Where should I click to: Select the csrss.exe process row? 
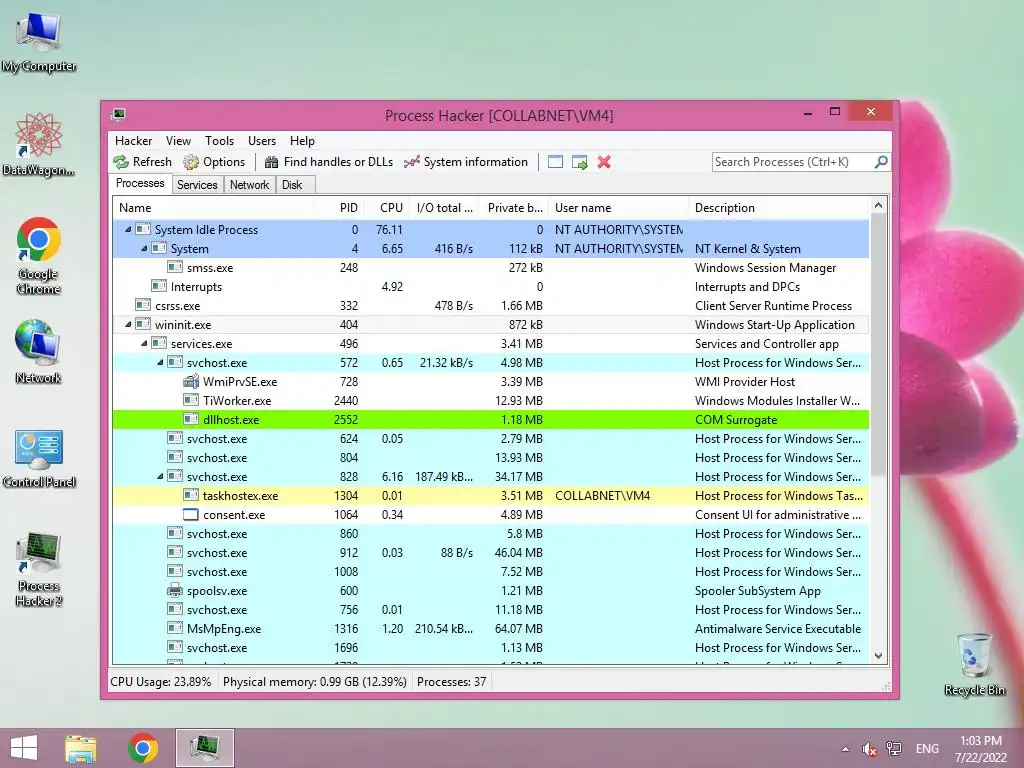click(x=490, y=306)
